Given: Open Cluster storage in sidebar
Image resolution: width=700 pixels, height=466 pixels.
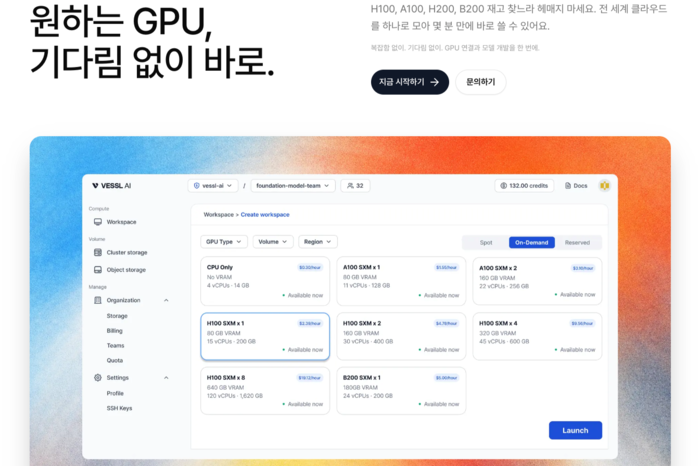Looking at the screenshot, I should 127,252.
